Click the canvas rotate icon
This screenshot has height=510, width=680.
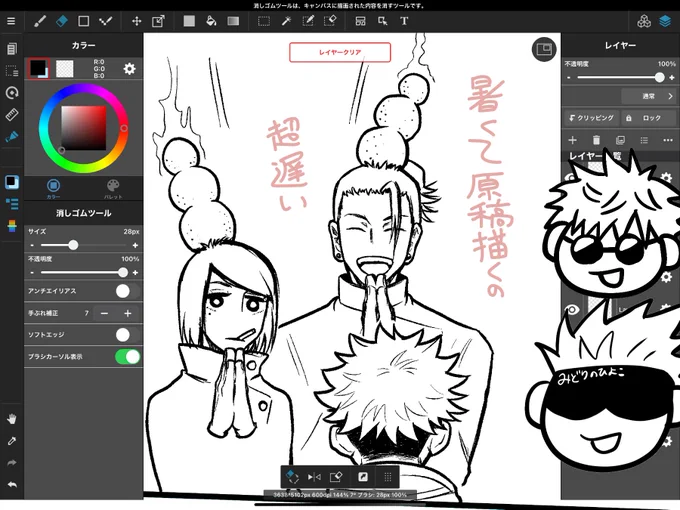12,92
